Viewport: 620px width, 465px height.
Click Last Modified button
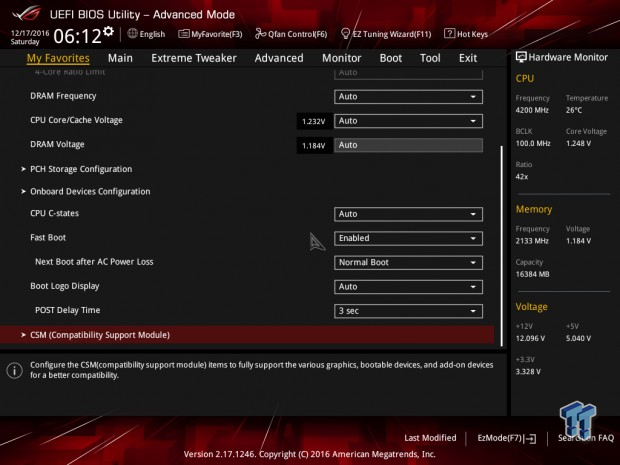tap(430, 438)
